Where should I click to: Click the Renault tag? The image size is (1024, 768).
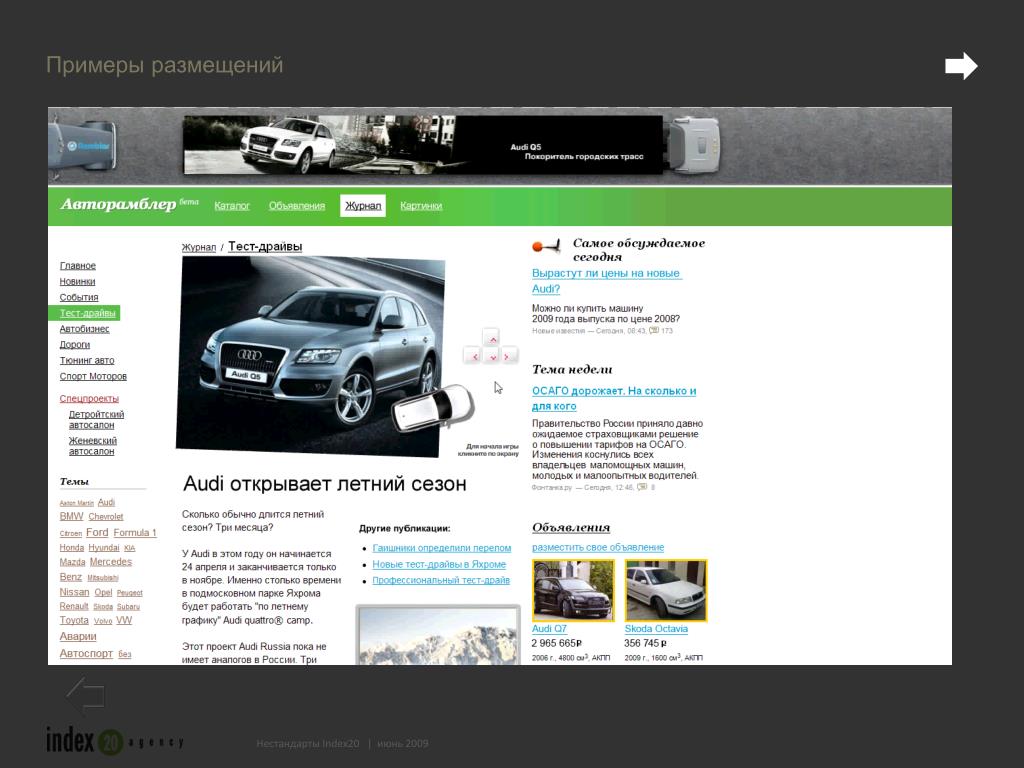click(74, 606)
